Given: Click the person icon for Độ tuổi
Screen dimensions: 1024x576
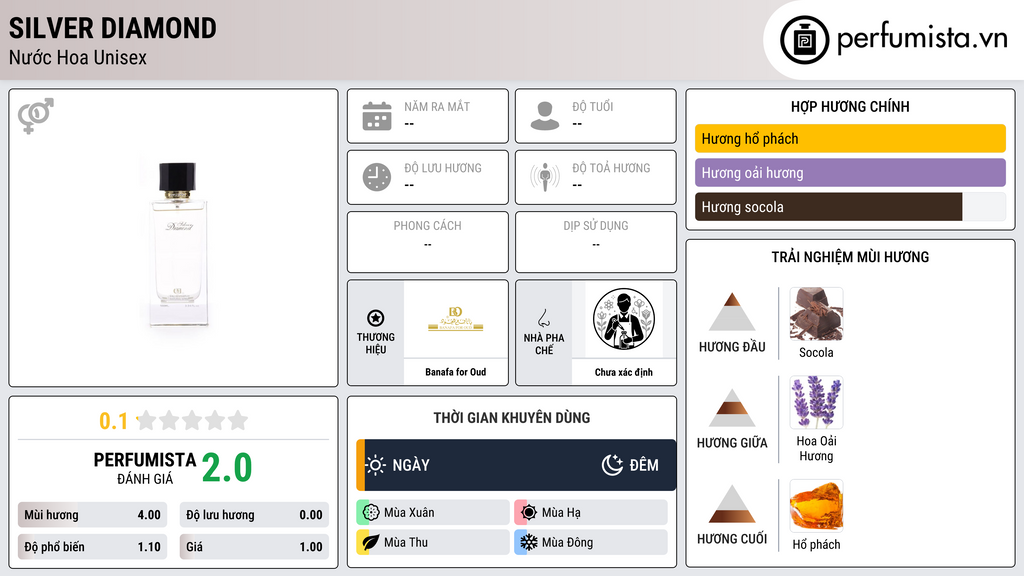Looking at the screenshot, I should click(x=545, y=116).
